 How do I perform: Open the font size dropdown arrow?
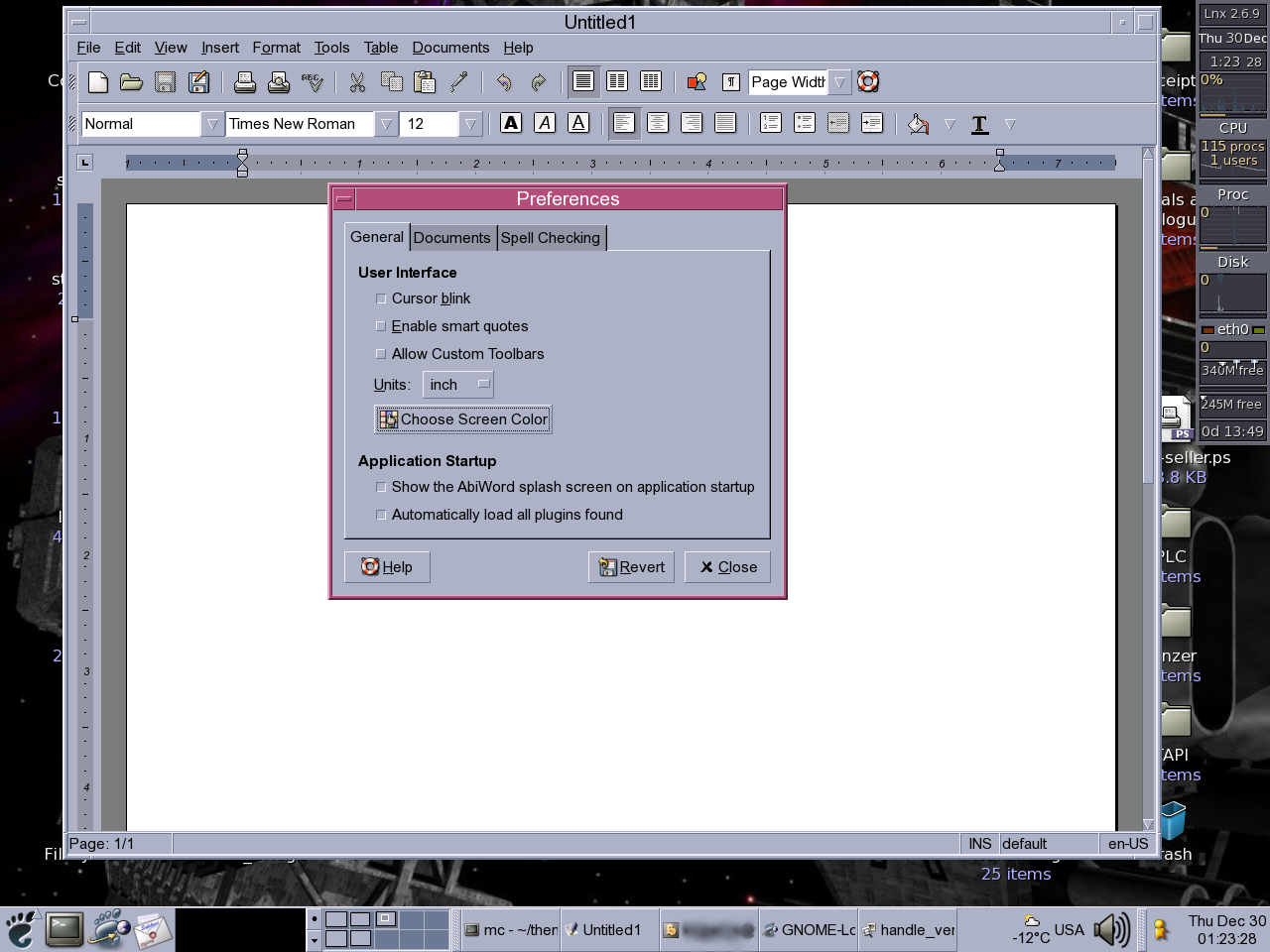(x=470, y=124)
